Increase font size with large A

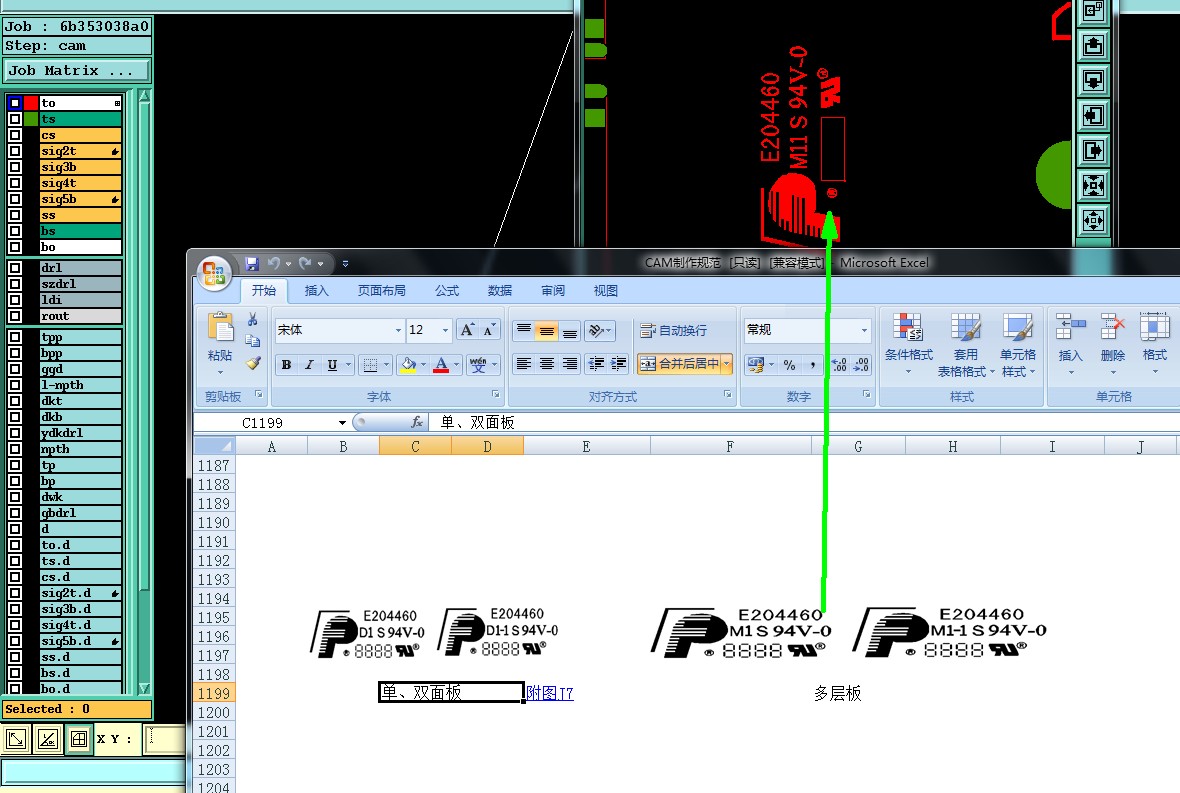click(x=467, y=330)
